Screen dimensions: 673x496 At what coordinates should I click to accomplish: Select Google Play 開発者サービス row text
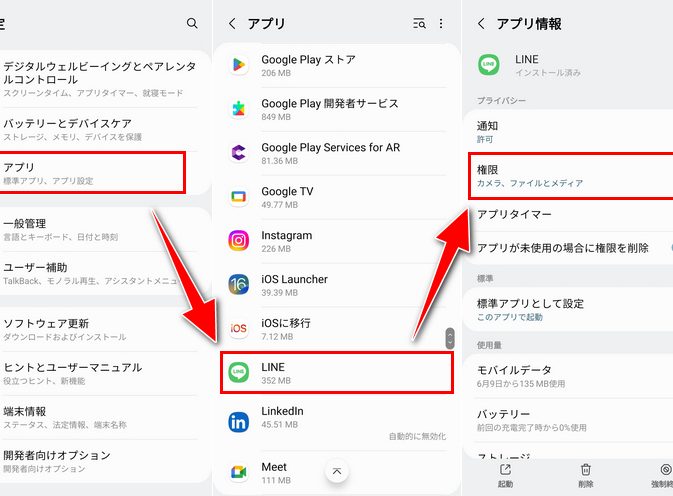[330, 109]
